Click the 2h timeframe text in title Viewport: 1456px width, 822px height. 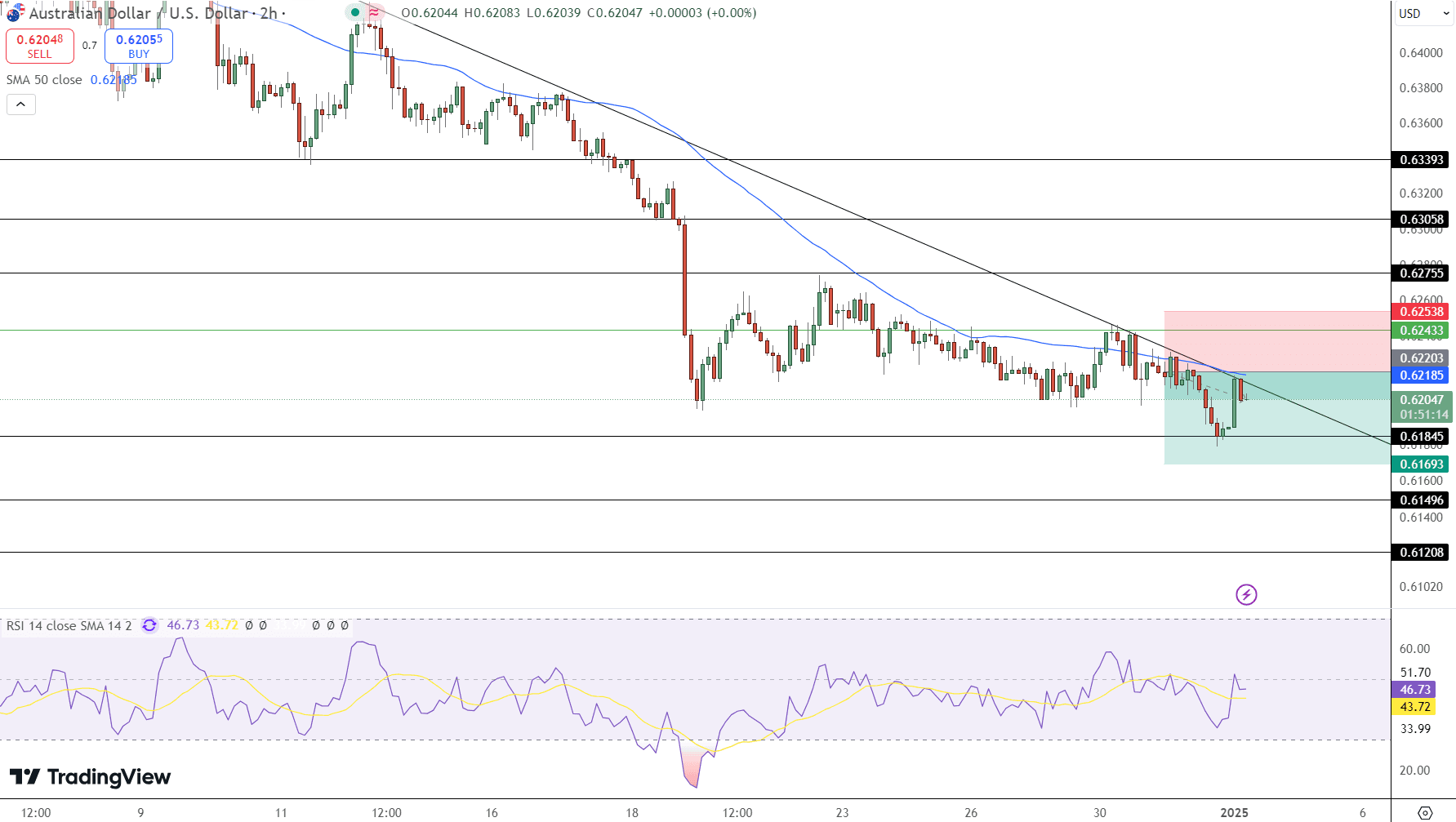269,13
